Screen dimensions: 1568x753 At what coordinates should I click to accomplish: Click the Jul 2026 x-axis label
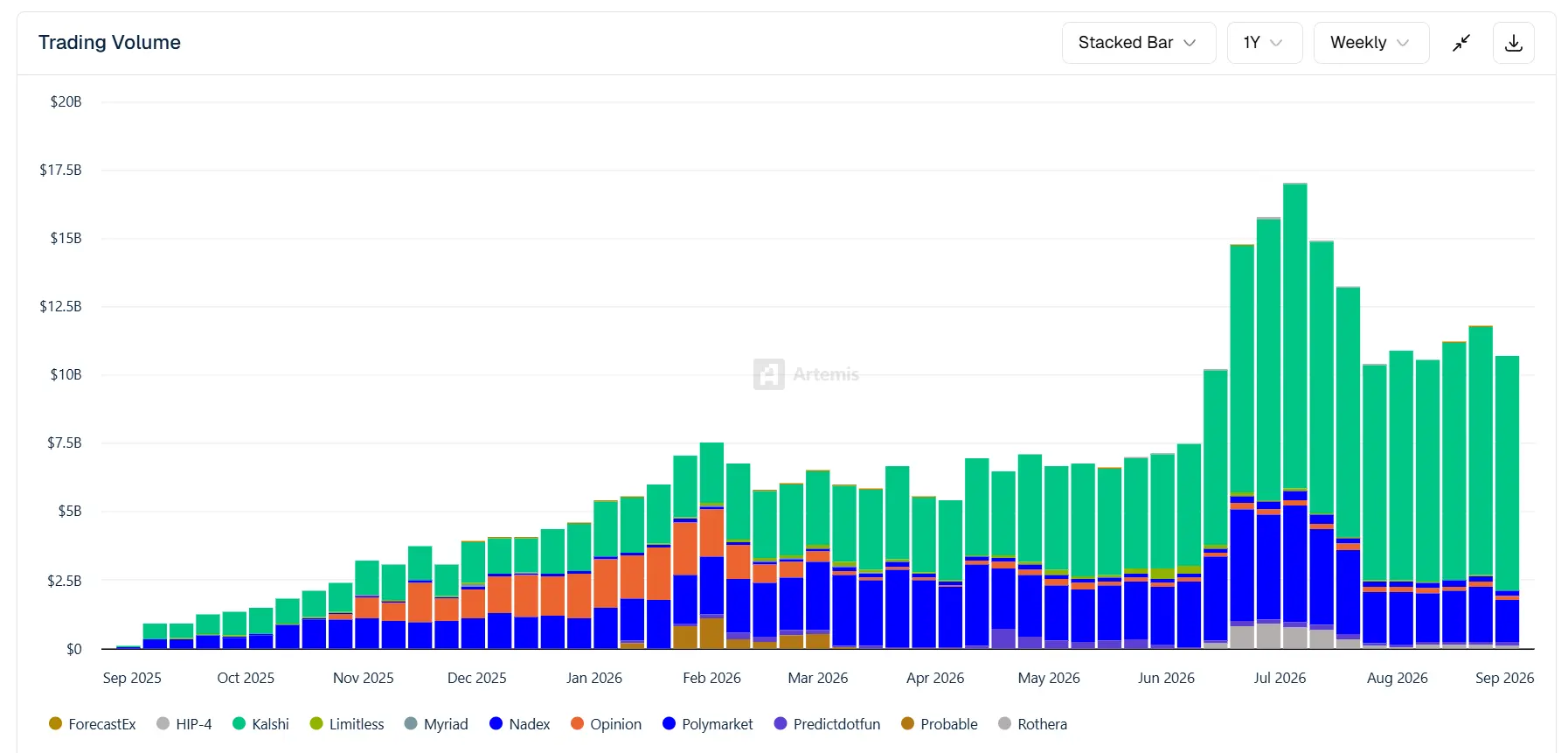[x=1280, y=678]
